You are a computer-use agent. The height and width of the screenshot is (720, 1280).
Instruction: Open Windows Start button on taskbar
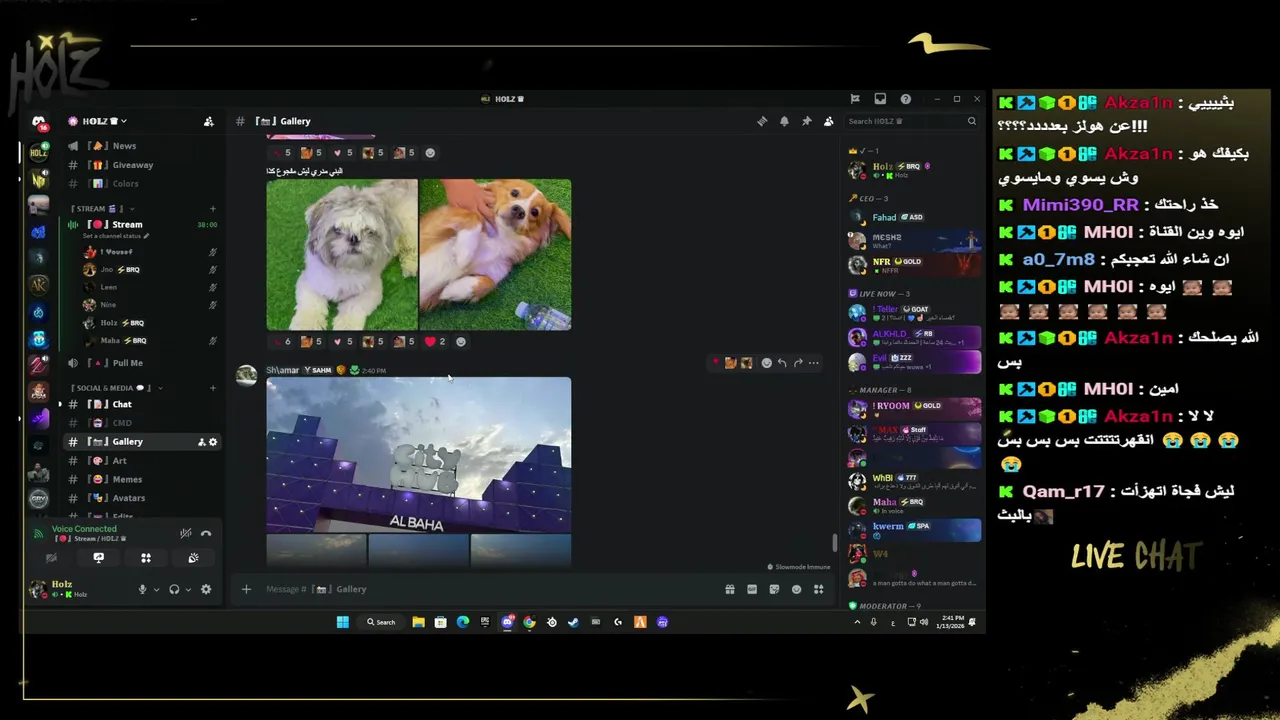click(342, 622)
